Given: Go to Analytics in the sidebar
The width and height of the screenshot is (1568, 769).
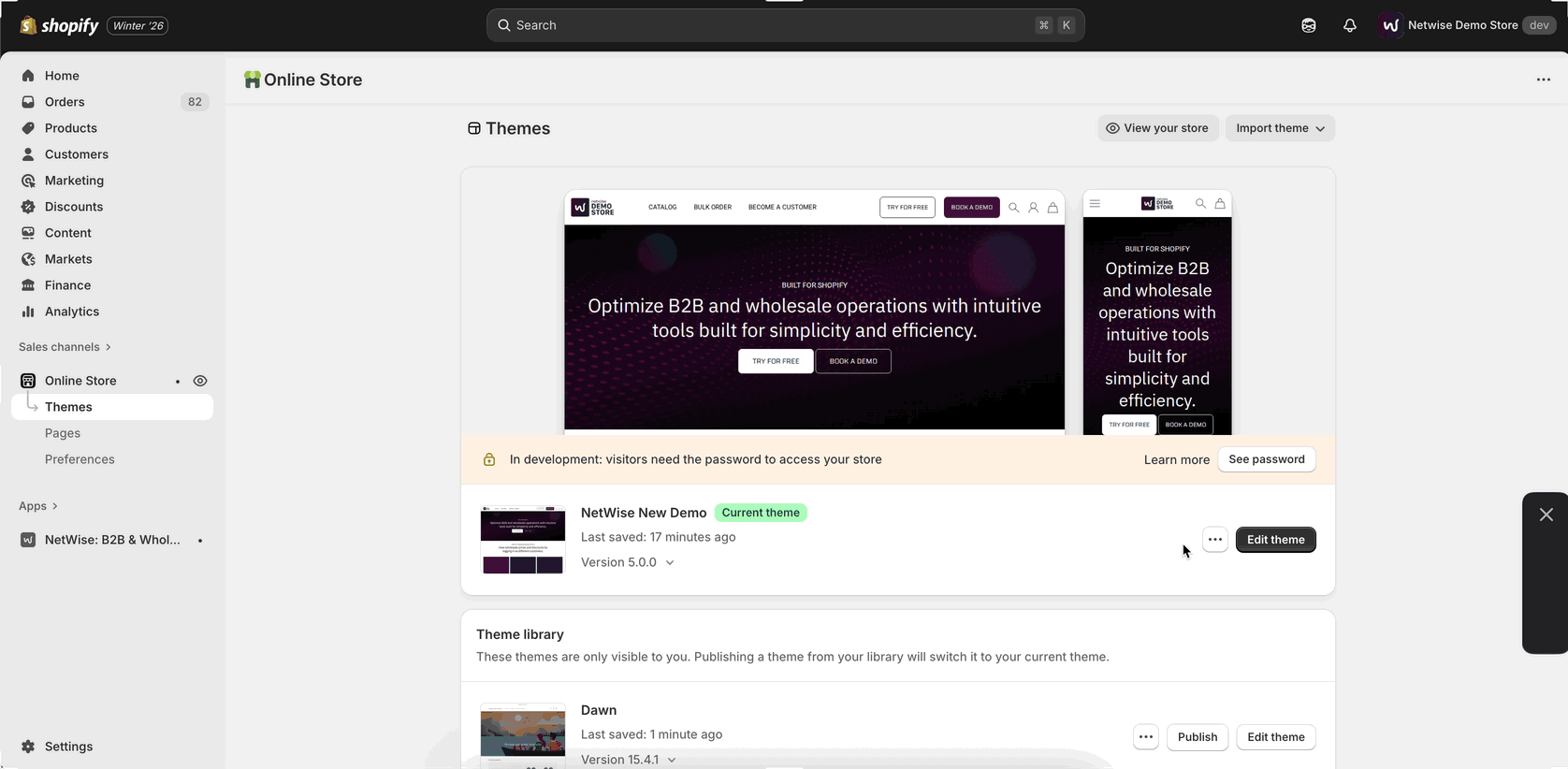Looking at the screenshot, I should (x=72, y=312).
